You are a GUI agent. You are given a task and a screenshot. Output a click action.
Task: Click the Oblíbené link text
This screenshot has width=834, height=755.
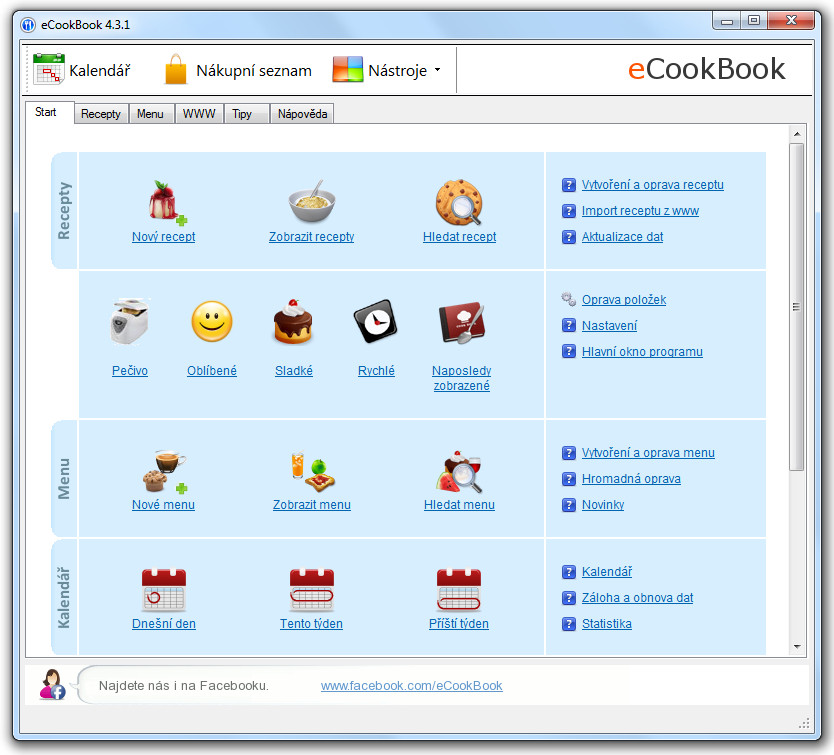tap(212, 371)
